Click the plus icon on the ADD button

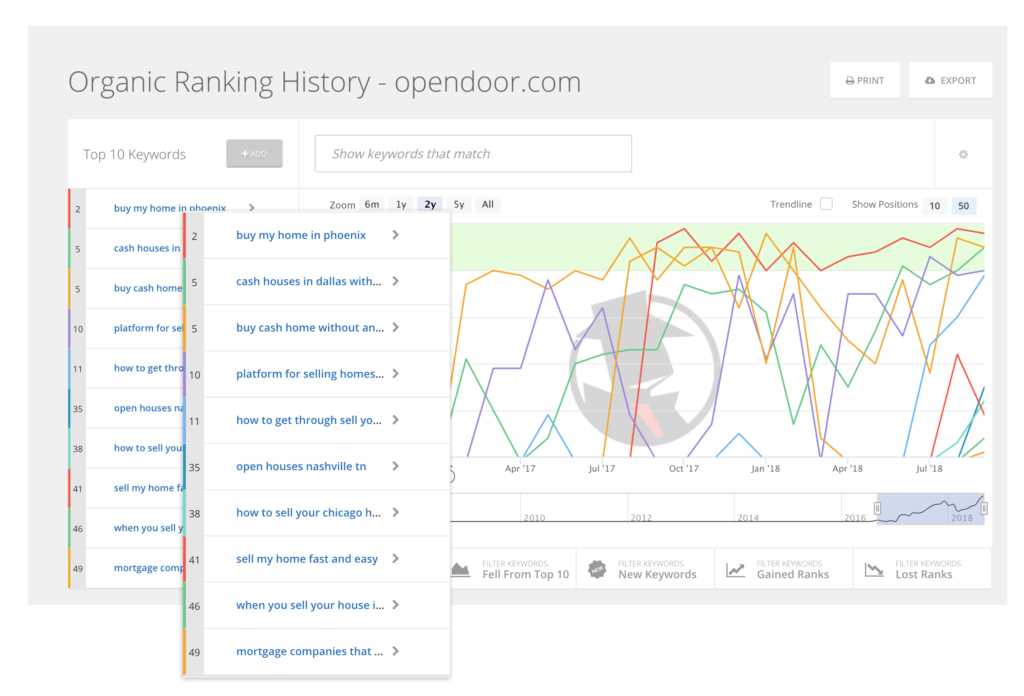(x=244, y=153)
